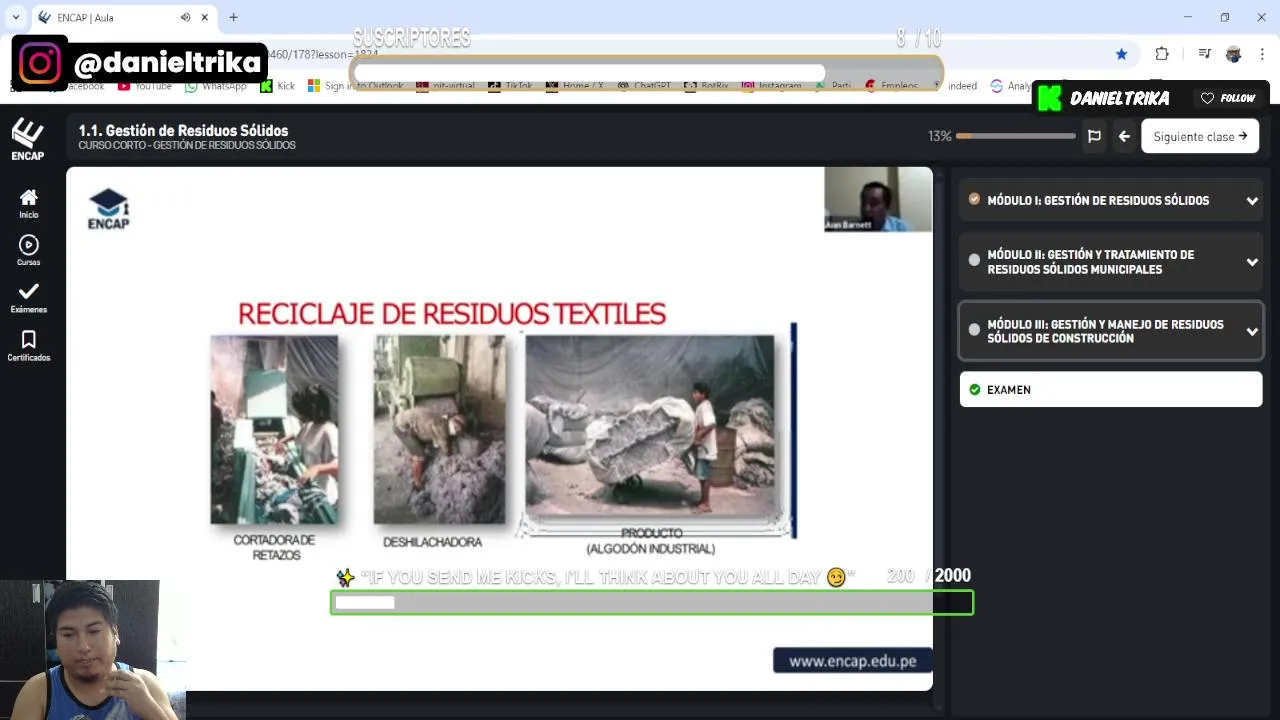Click the algodón industrial product photo
Viewport: 1280px width, 720px height.
(x=650, y=427)
